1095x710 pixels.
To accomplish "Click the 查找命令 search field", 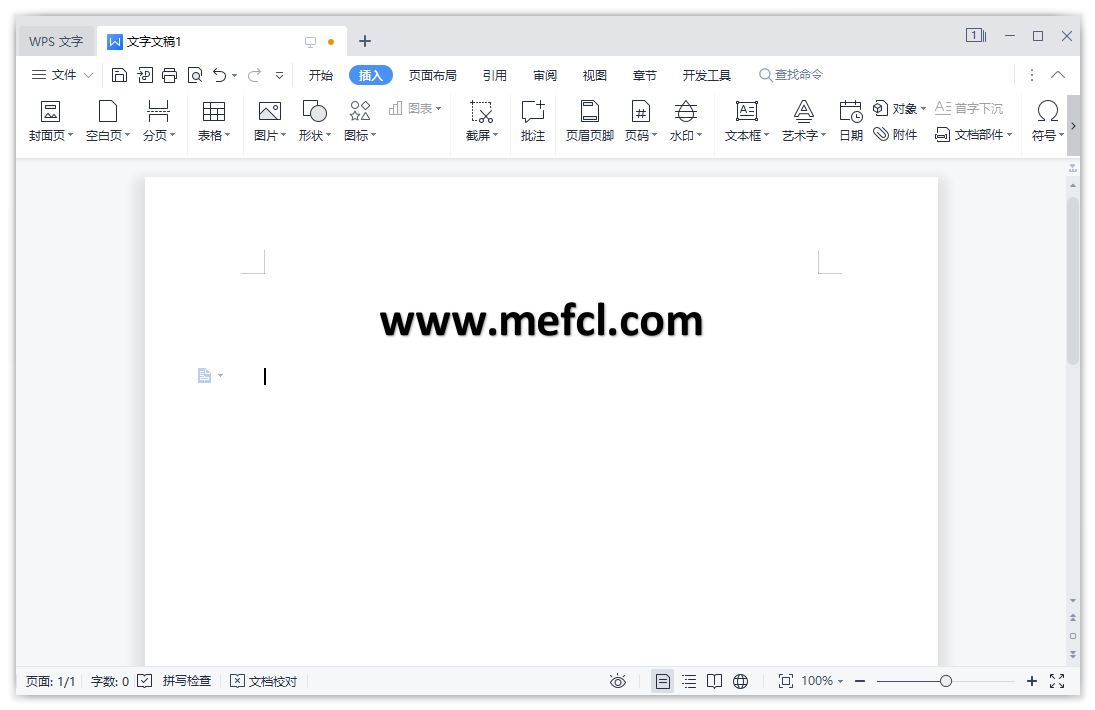I will 791,75.
